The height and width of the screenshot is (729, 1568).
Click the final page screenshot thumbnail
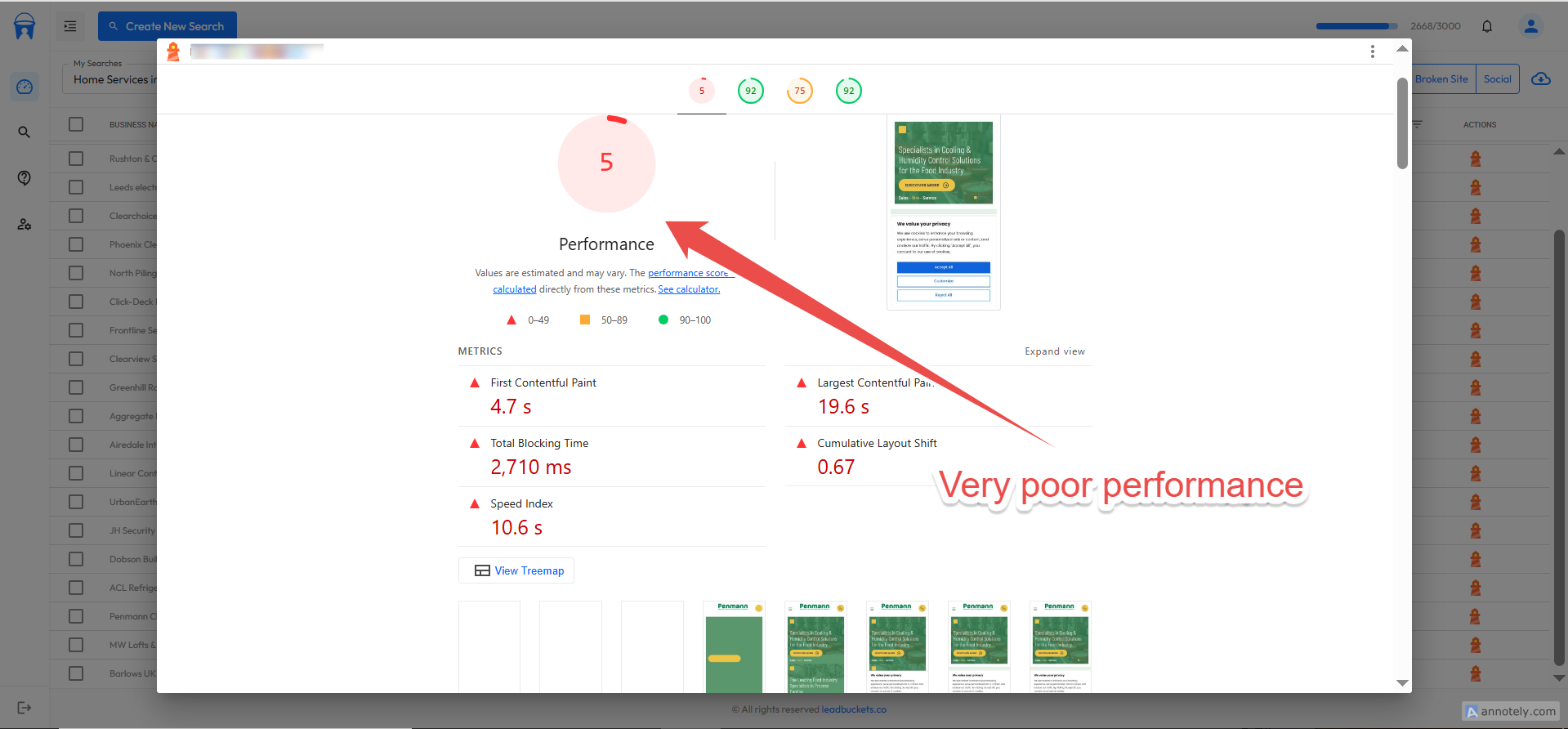944,212
